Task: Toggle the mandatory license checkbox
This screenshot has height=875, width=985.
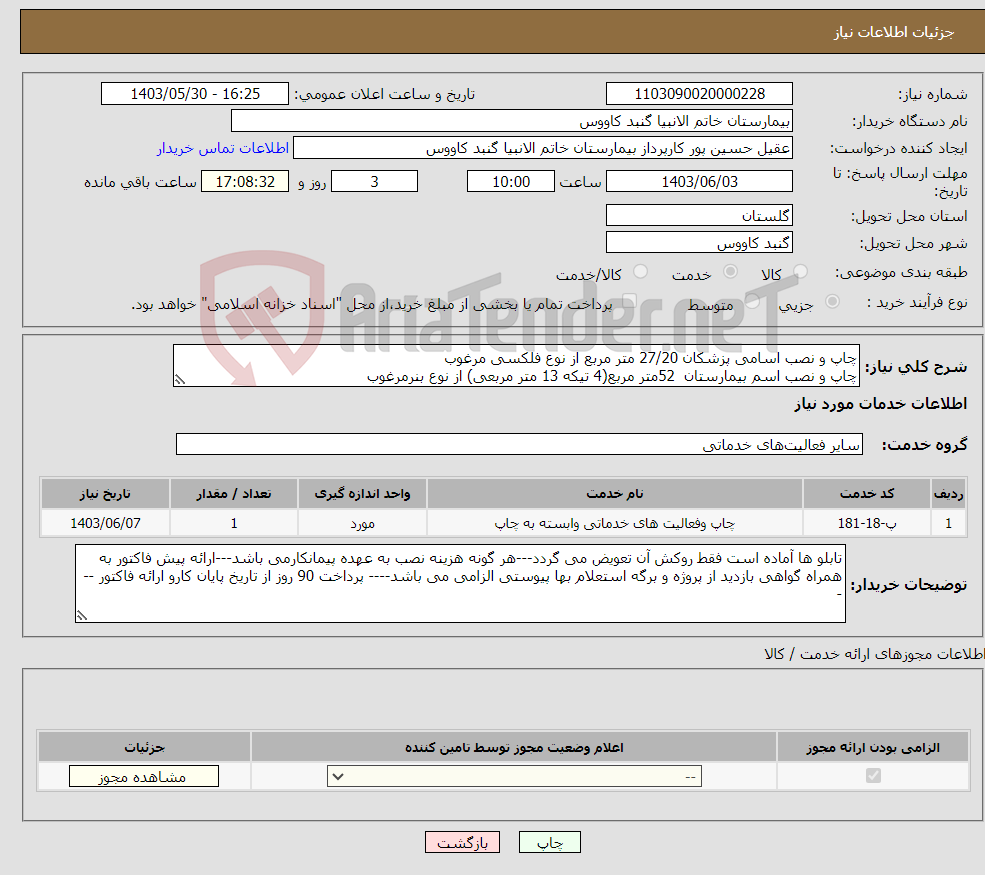Action: tap(873, 776)
